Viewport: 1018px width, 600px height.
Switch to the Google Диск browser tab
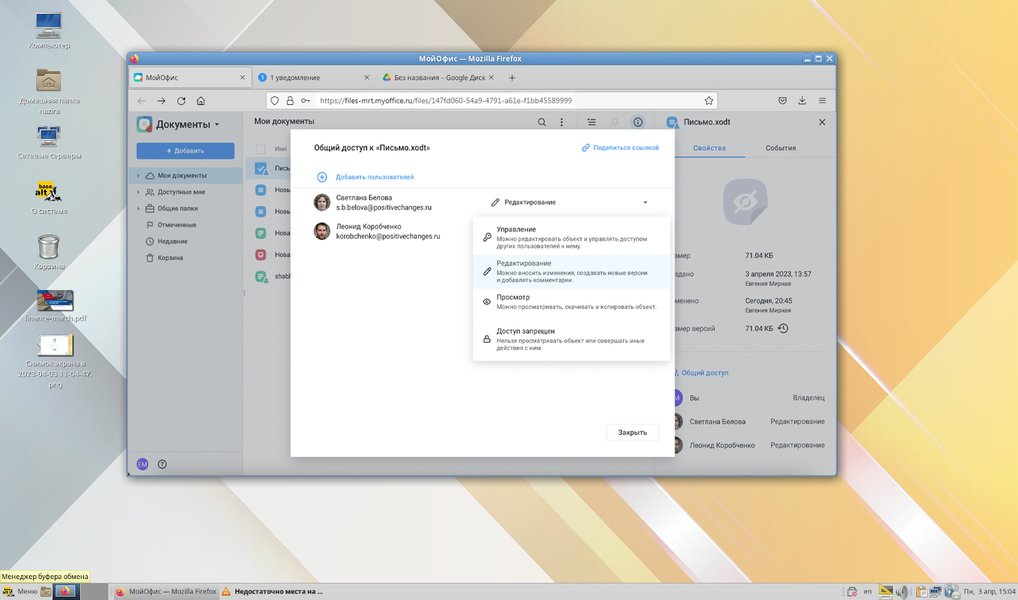(x=439, y=77)
